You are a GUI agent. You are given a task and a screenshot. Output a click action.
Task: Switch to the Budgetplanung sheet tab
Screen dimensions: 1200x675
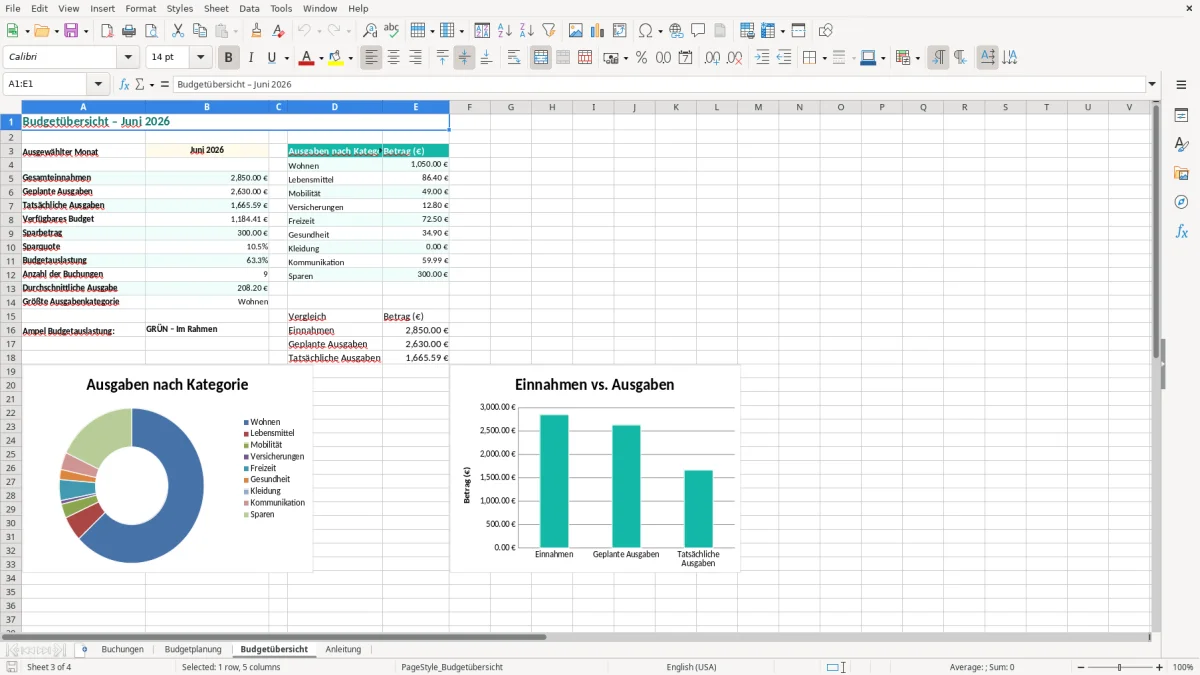tap(193, 650)
